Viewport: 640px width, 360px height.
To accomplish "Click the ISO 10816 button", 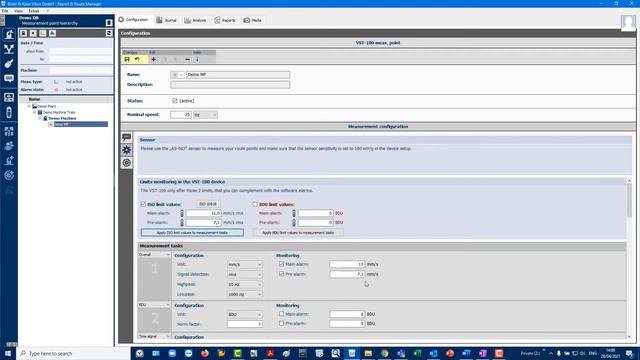I will pyautogui.click(x=208, y=204).
